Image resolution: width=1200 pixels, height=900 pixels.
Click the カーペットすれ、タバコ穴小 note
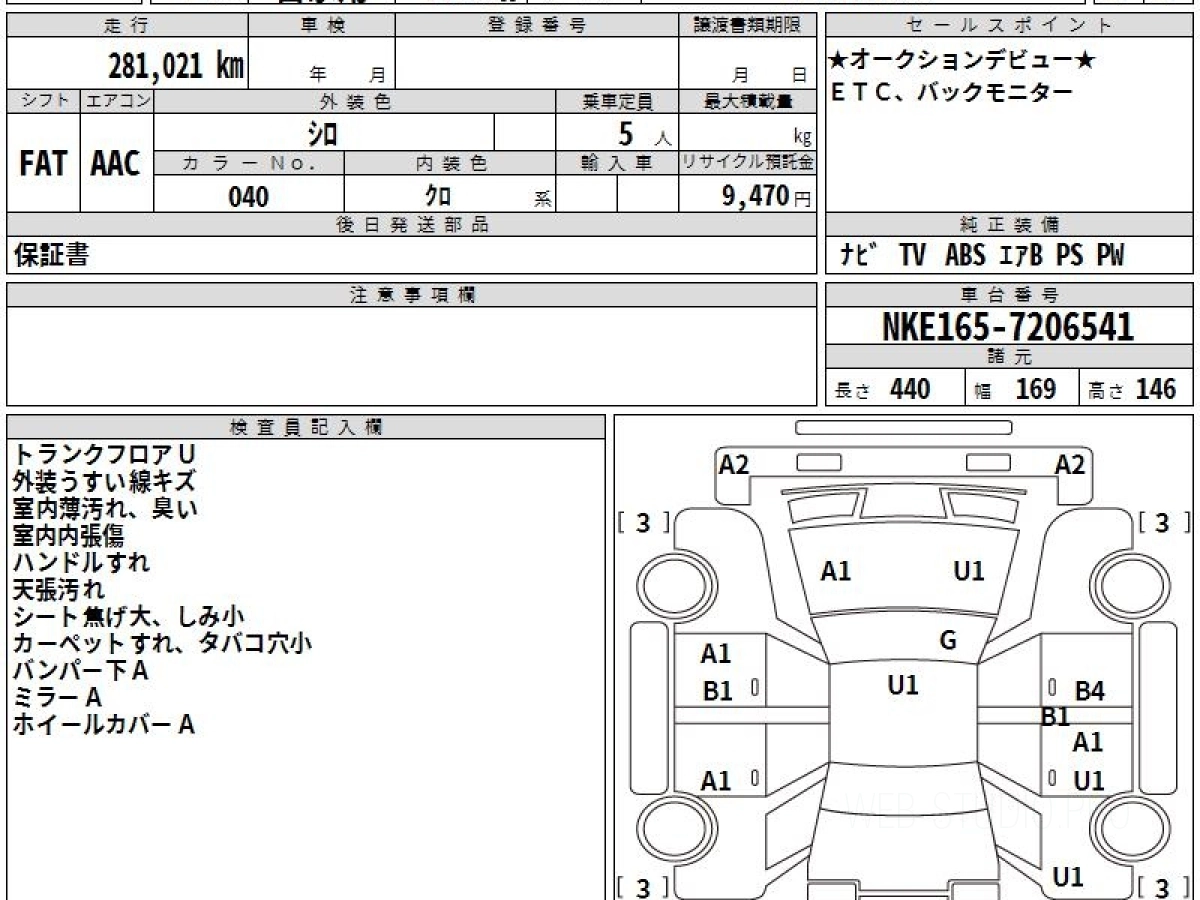pyautogui.click(x=162, y=643)
